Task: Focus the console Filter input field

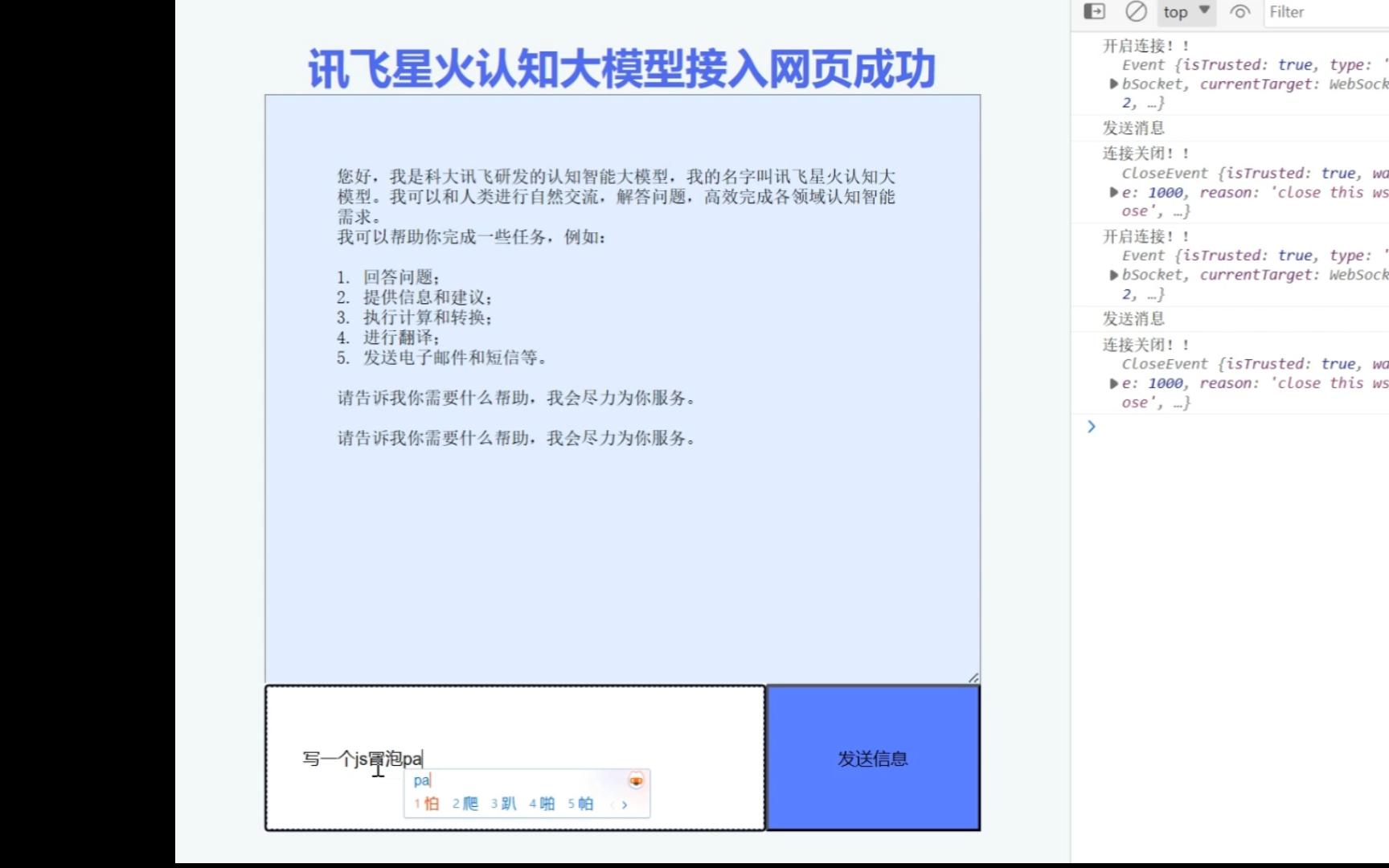Action: click(x=1326, y=12)
